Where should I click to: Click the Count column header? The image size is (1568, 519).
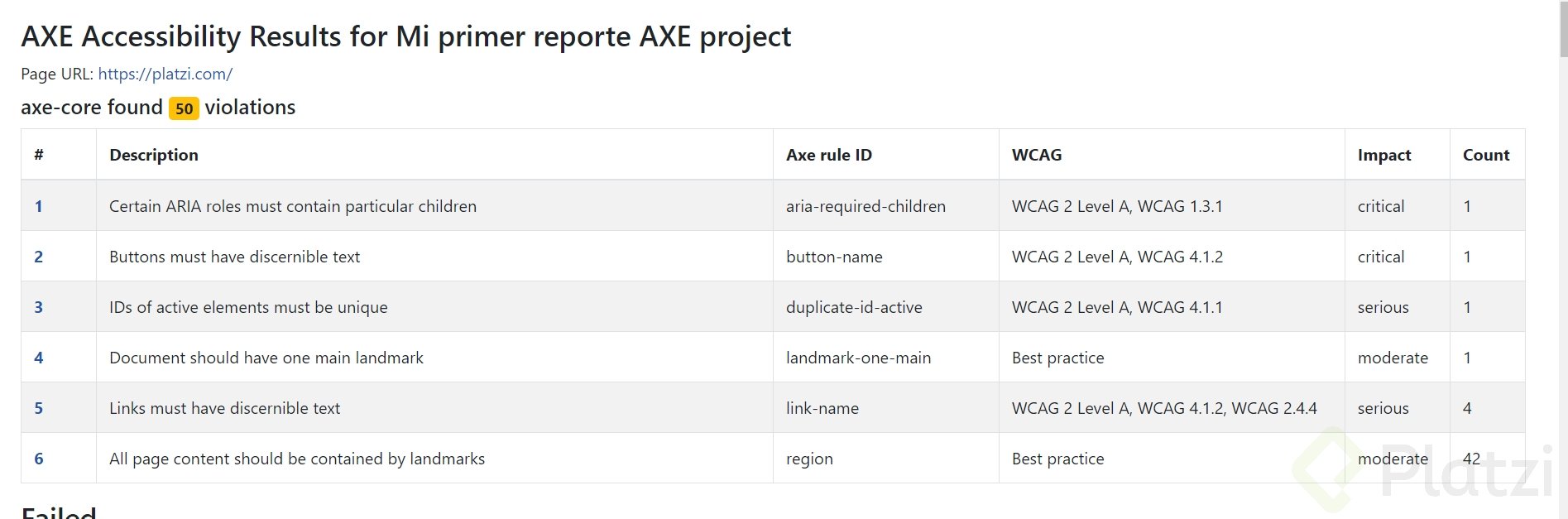click(1486, 155)
